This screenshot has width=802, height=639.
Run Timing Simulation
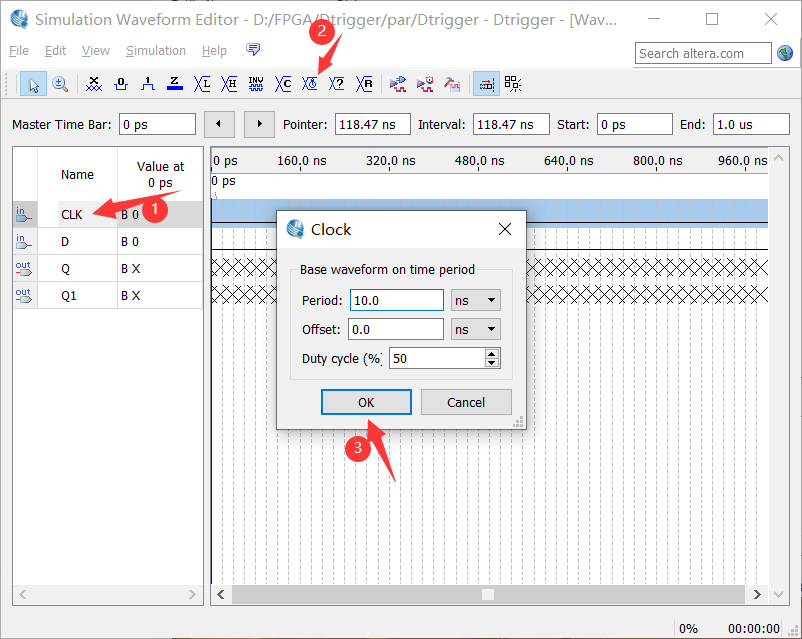pyautogui.click(x=425, y=84)
